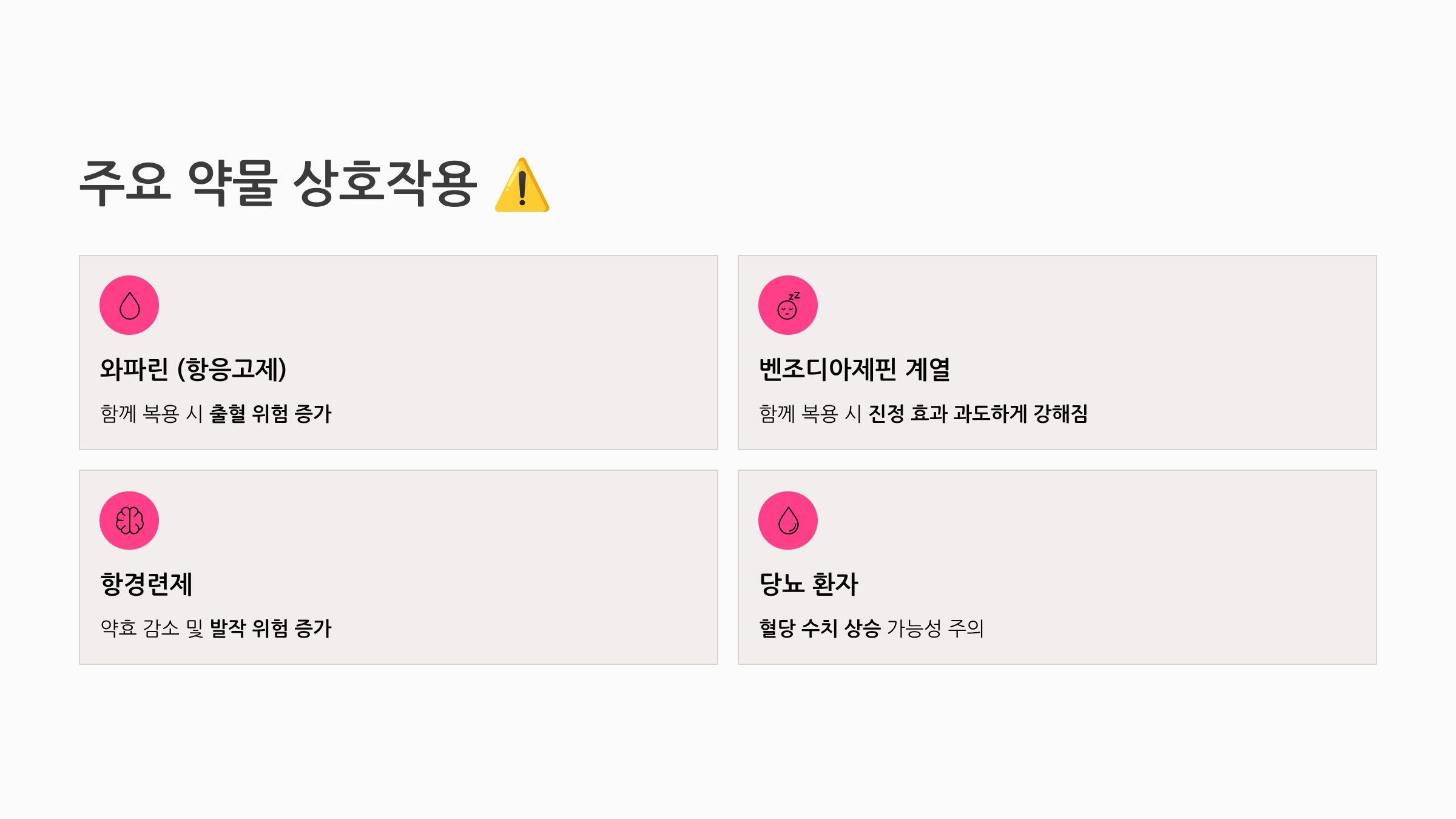Click 진정 효과 과도하게 강해짐 text
The width and height of the screenshot is (1456, 819).
tap(978, 414)
